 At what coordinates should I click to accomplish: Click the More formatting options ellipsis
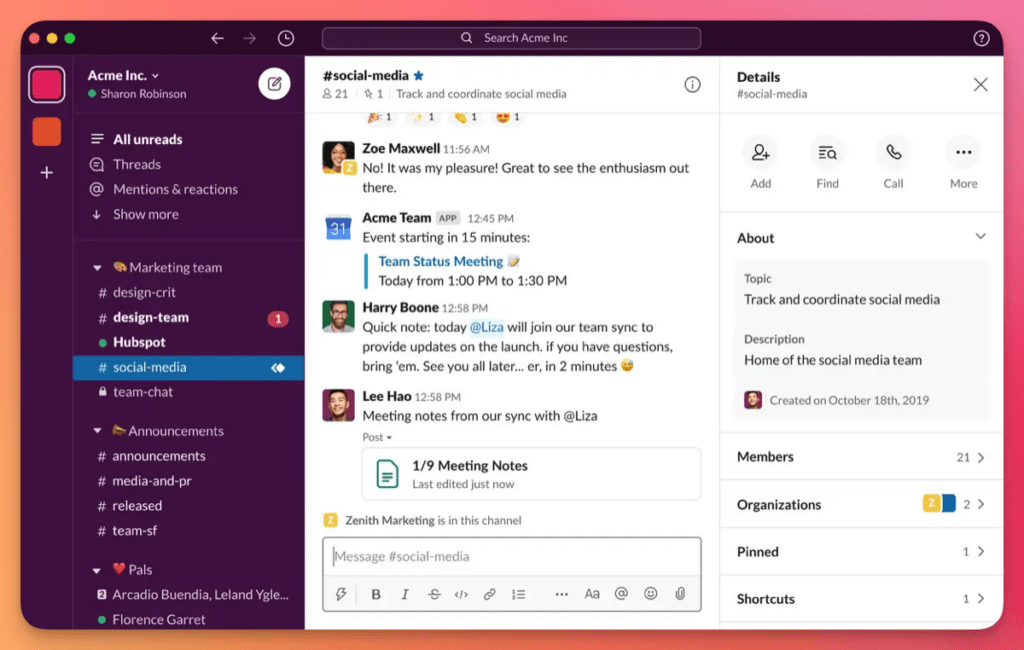coord(562,593)
